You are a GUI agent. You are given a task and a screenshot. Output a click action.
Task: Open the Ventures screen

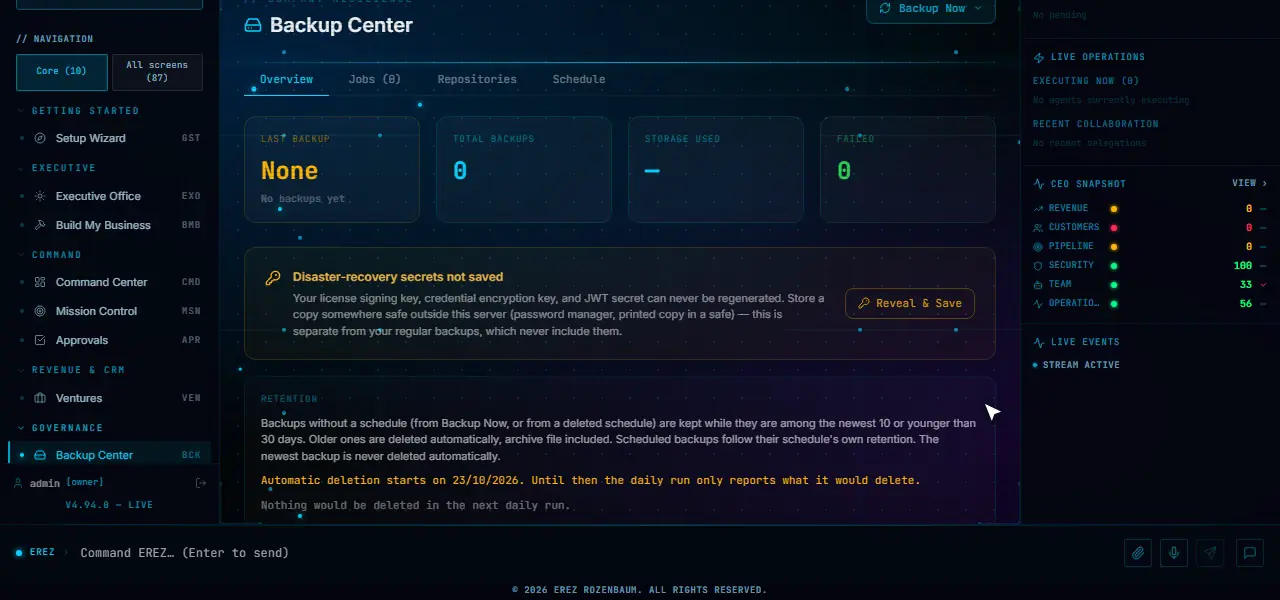(110, 398)
